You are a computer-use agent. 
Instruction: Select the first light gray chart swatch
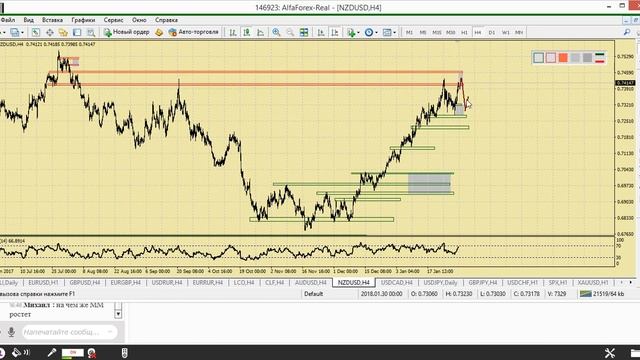coord(538,58)
